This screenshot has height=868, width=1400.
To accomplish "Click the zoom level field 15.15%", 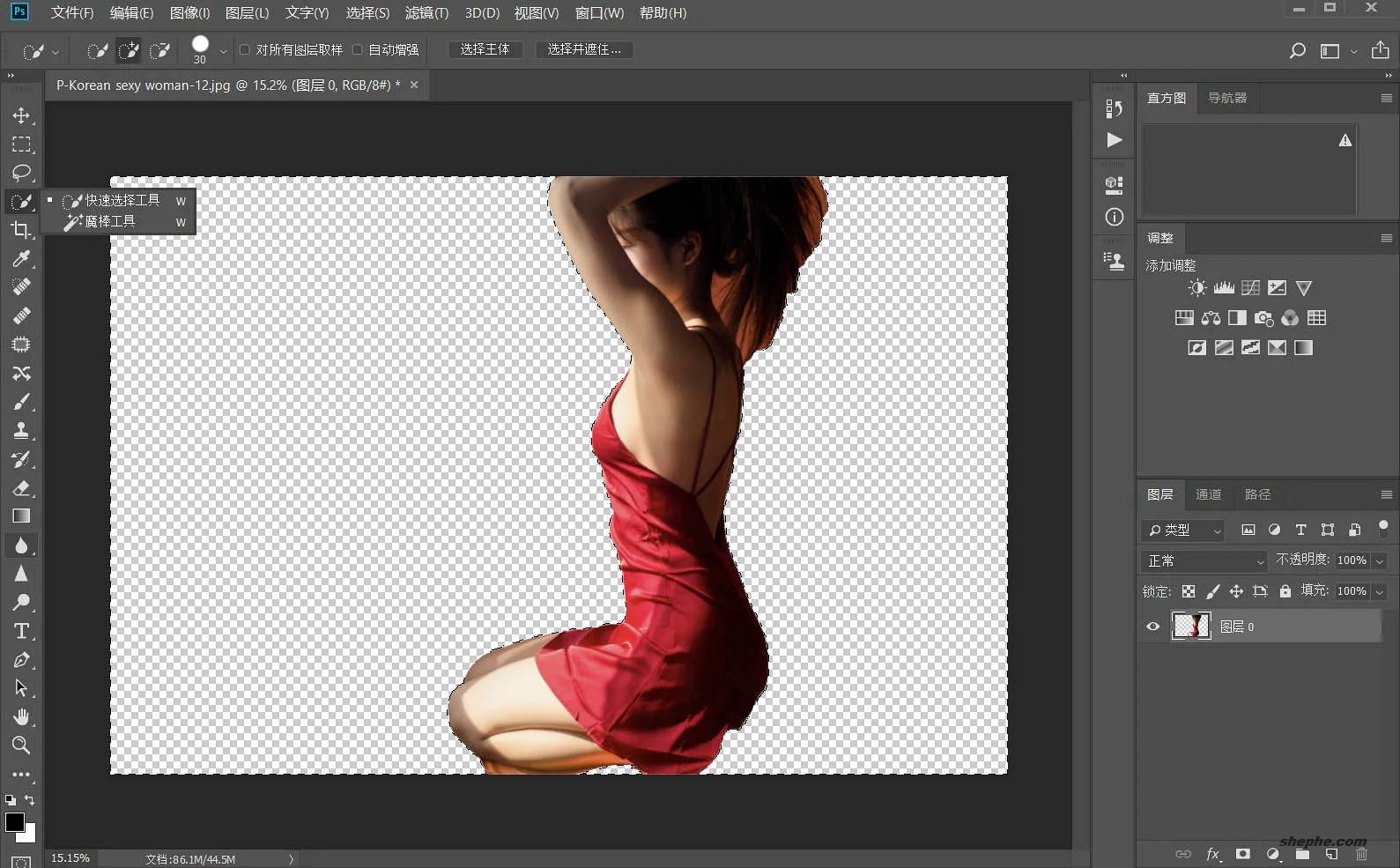I will coord(70,858).
